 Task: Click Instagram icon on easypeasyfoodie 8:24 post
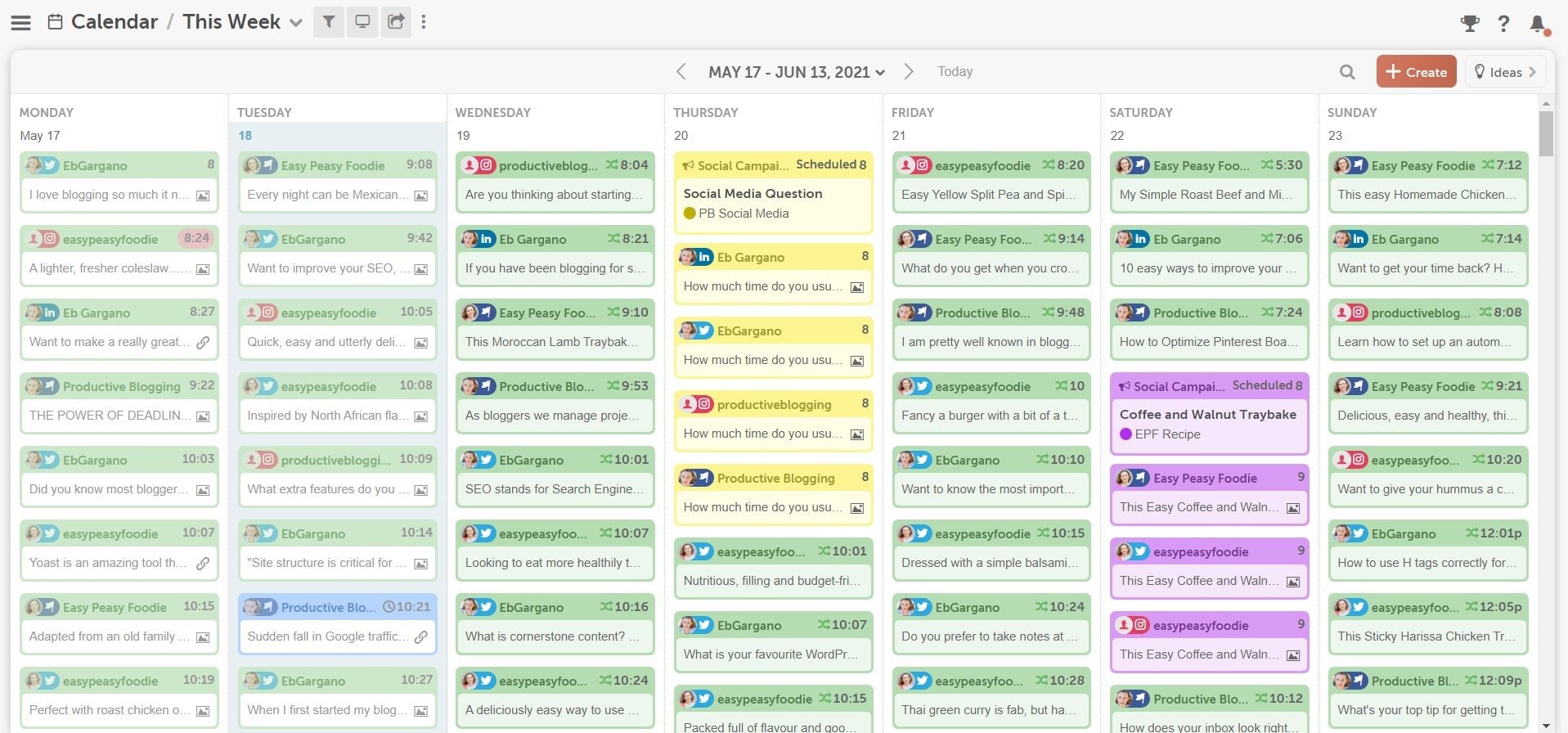point(51,239)
